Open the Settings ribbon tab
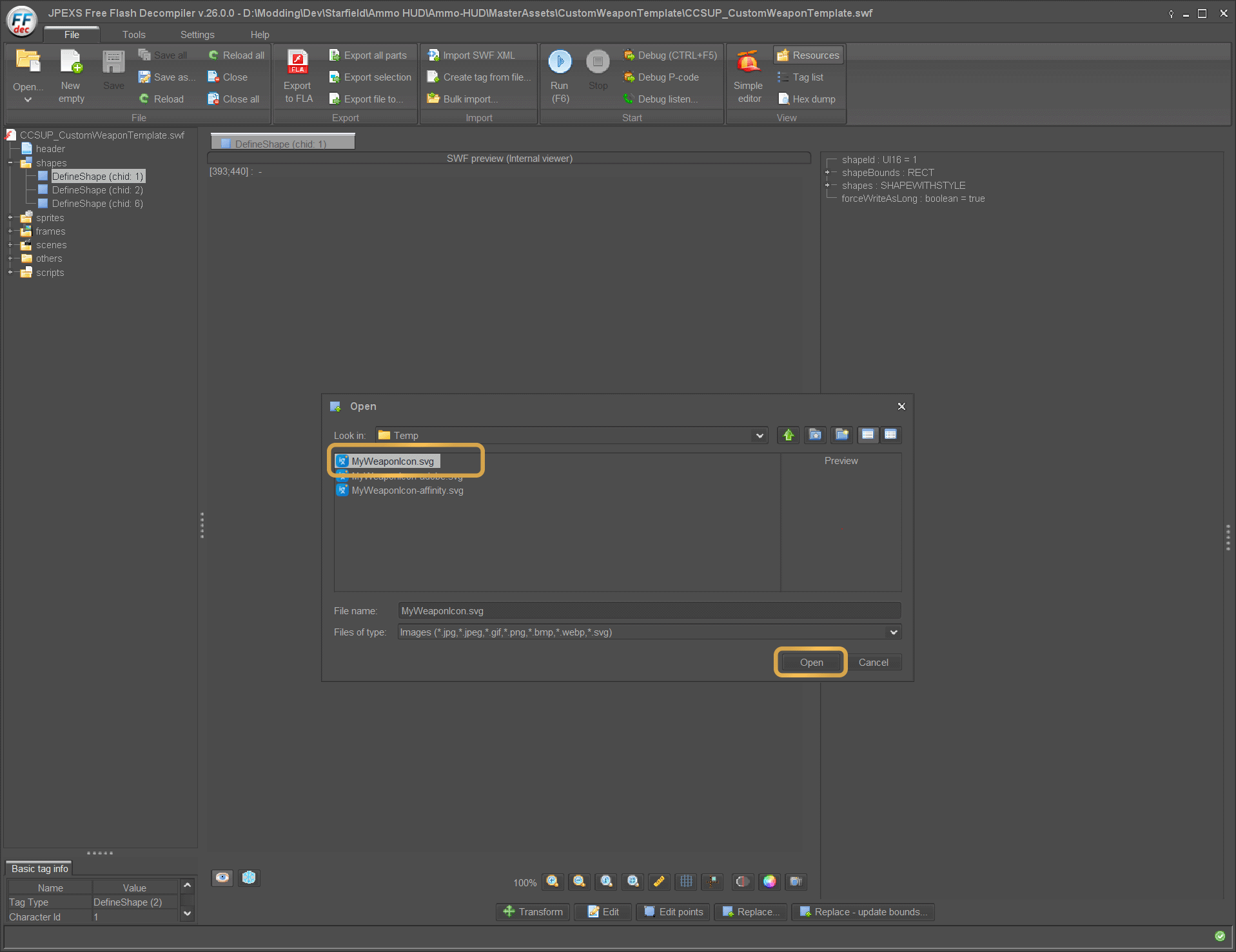The height and width of the screenshot is (952, 1236). (197, 35)
